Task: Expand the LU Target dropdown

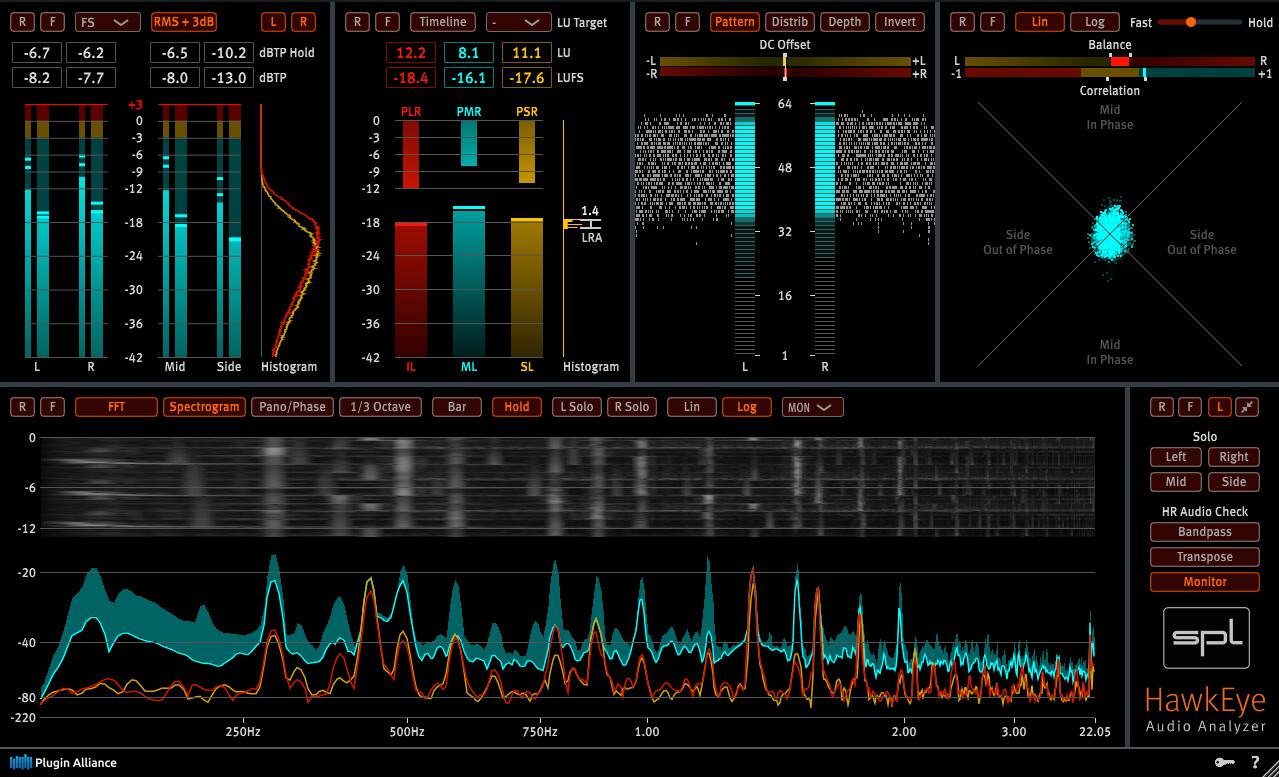Action: point(517,21)
